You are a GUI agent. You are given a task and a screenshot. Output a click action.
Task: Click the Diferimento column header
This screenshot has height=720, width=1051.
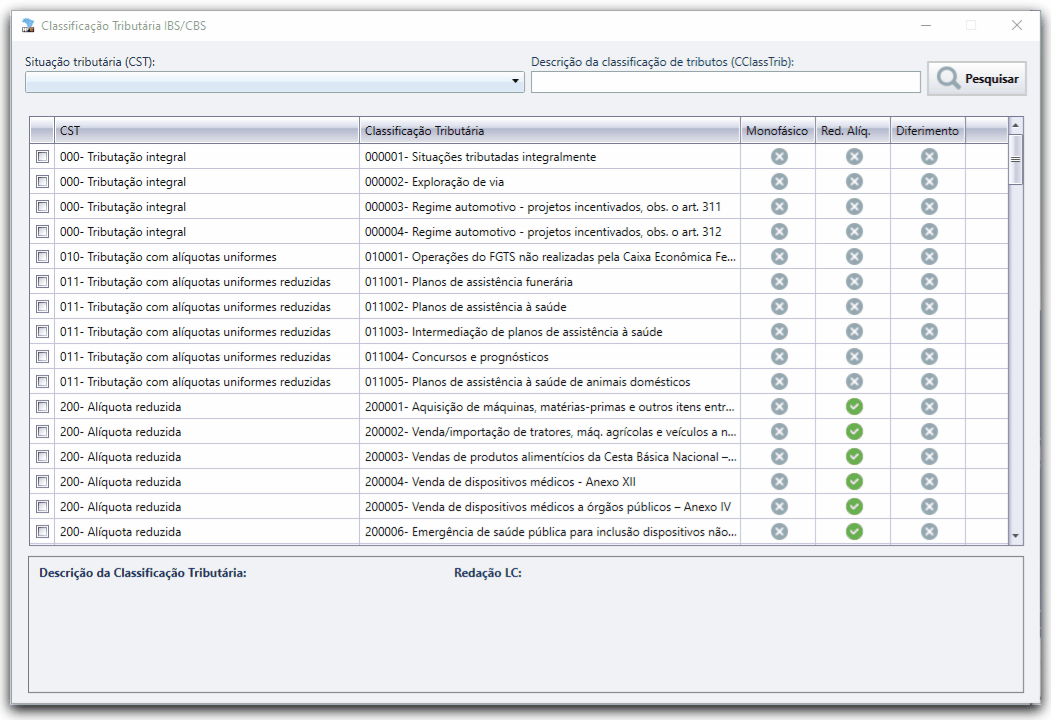point(927,131)
